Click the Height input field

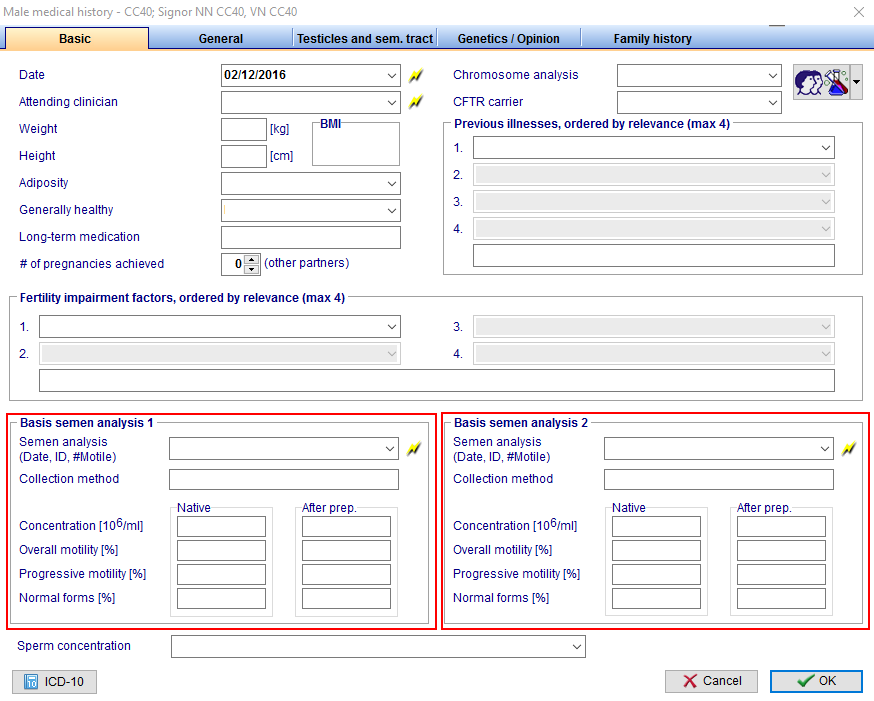[x=244, y=157]
